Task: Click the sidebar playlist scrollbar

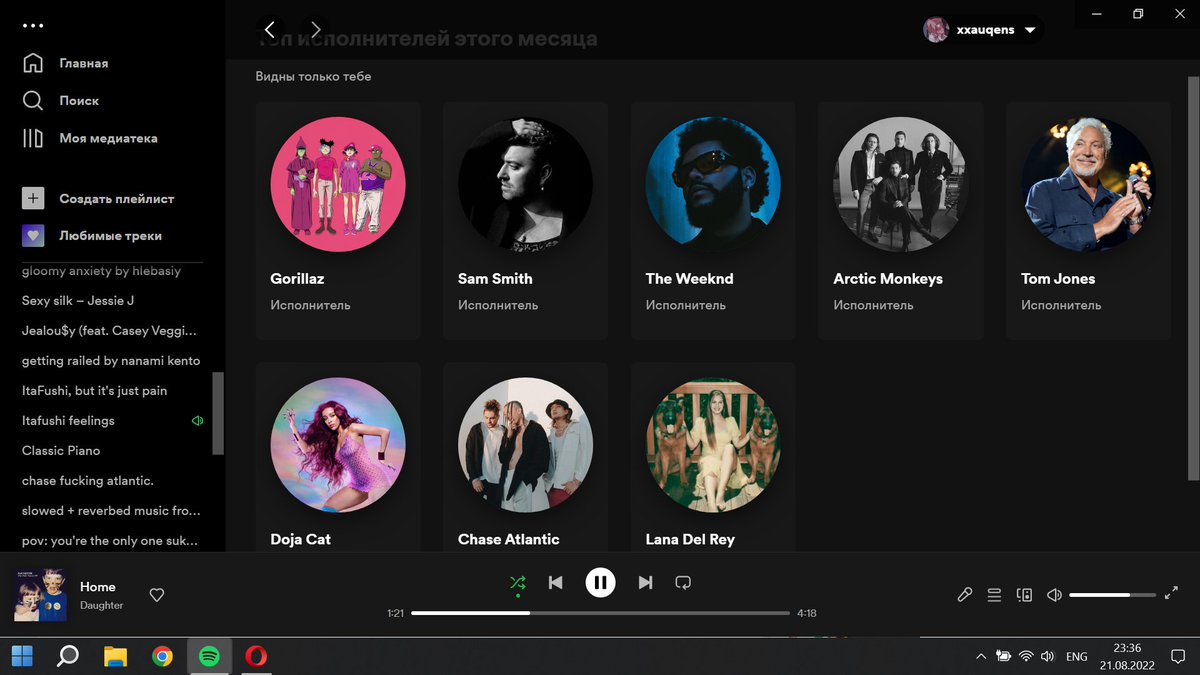Action: click(x=219, y=413)
